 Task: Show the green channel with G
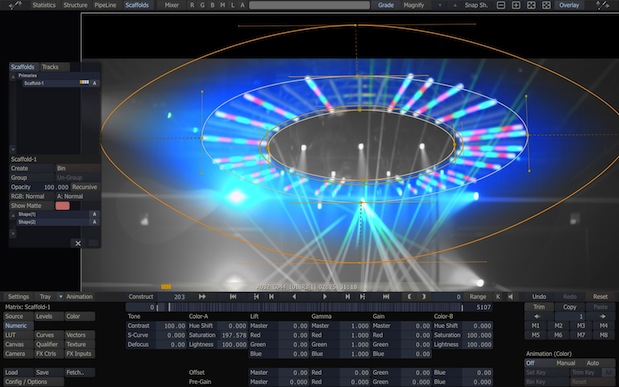(x=202, y=5)
